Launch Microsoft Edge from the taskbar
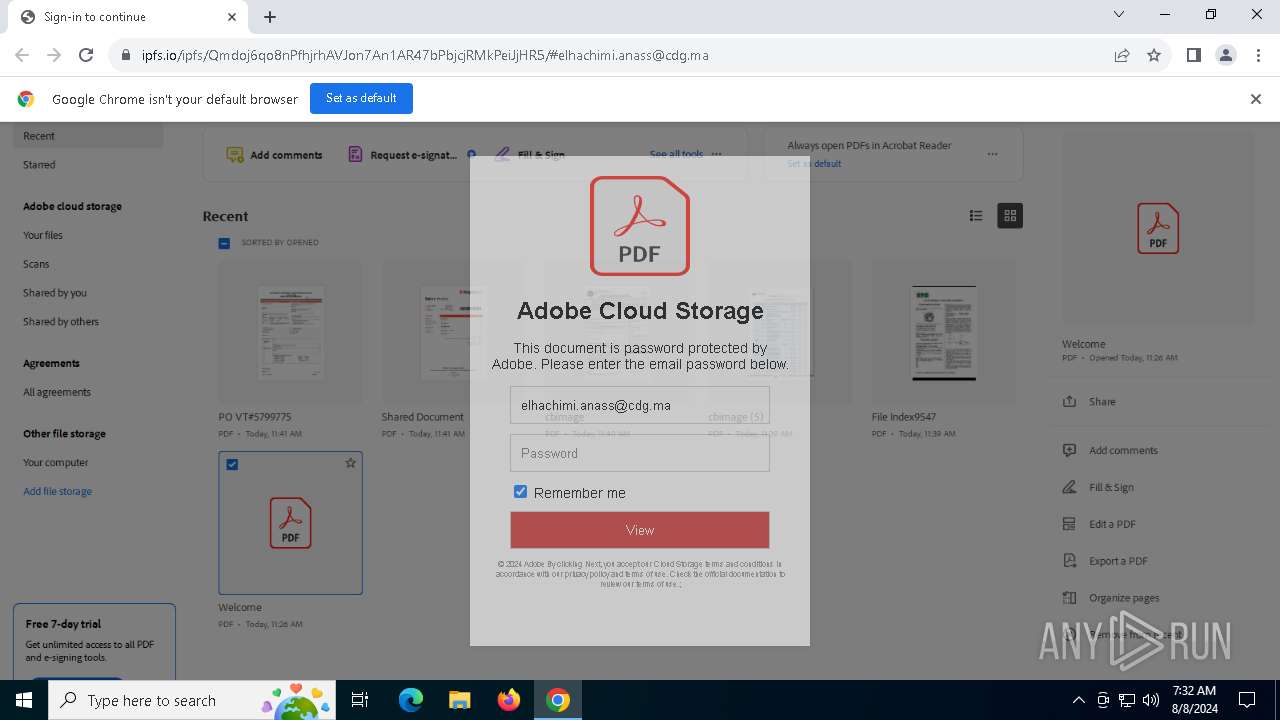Screen dimensions: 1280x720 [x=411, y=700]
